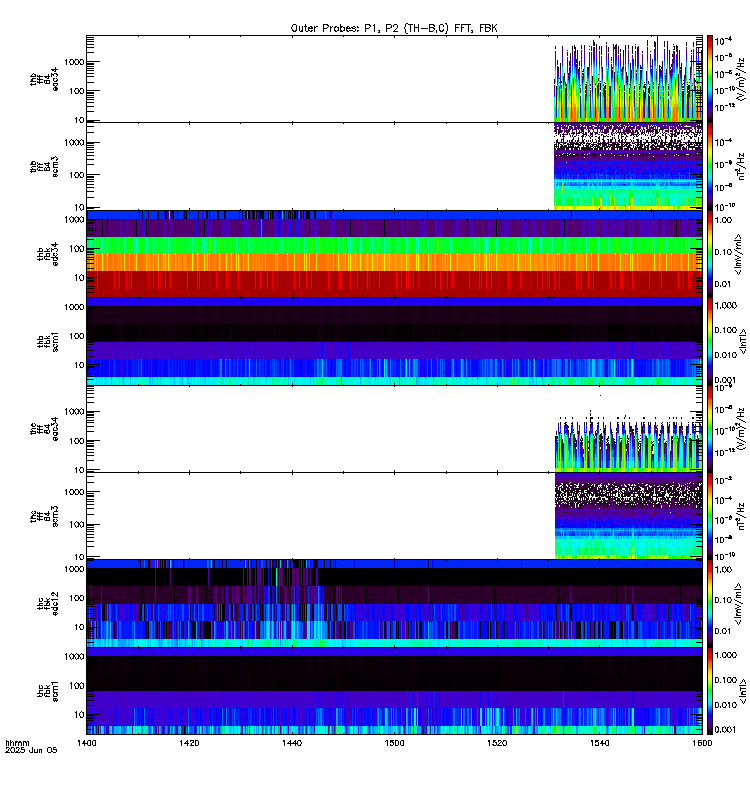Click the 100 y-axis tick of thb fbk scm1 panel
Screen dimensions: 750x800
[x=77, y=336]
